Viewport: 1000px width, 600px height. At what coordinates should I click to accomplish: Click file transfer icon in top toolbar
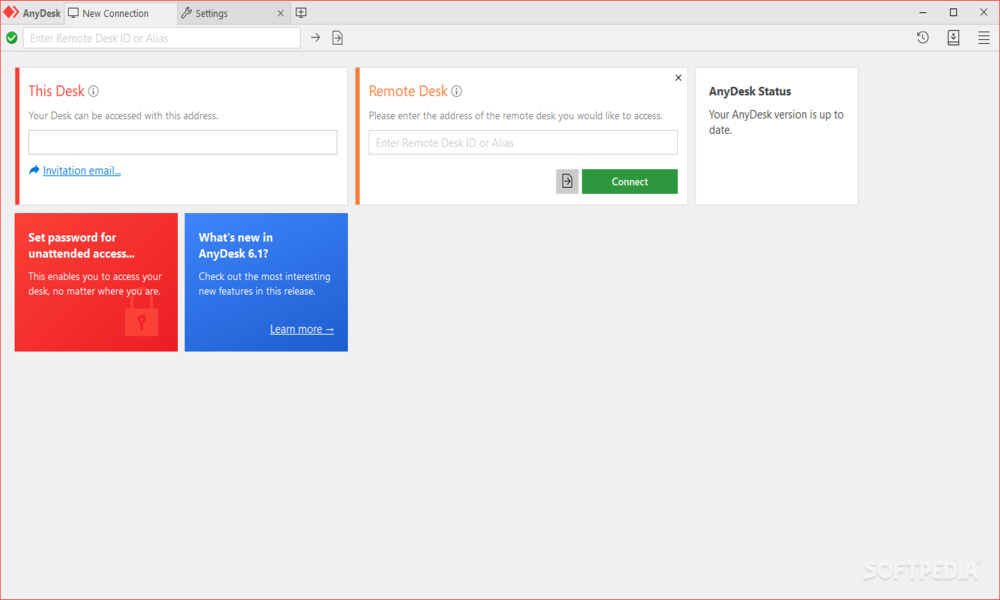click(x=337, y=38)
